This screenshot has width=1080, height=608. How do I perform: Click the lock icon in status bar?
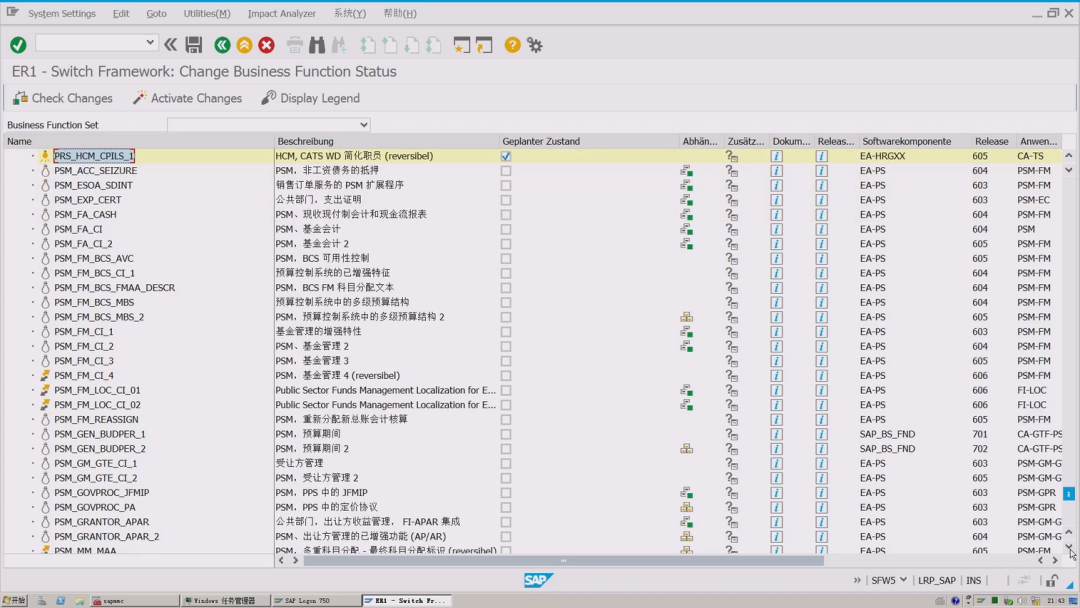(1052, 580)
